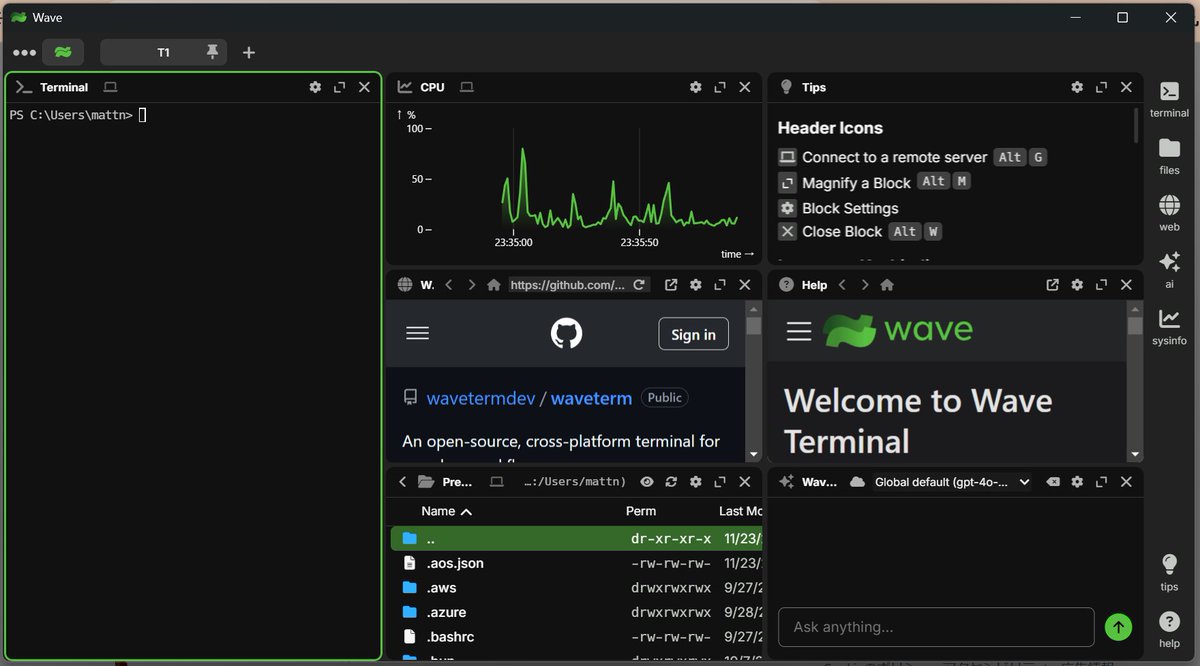The height and width of the screenshot is (666, 1200).
Task: Open Tips block settings gear
Action: click(1077, 87)
